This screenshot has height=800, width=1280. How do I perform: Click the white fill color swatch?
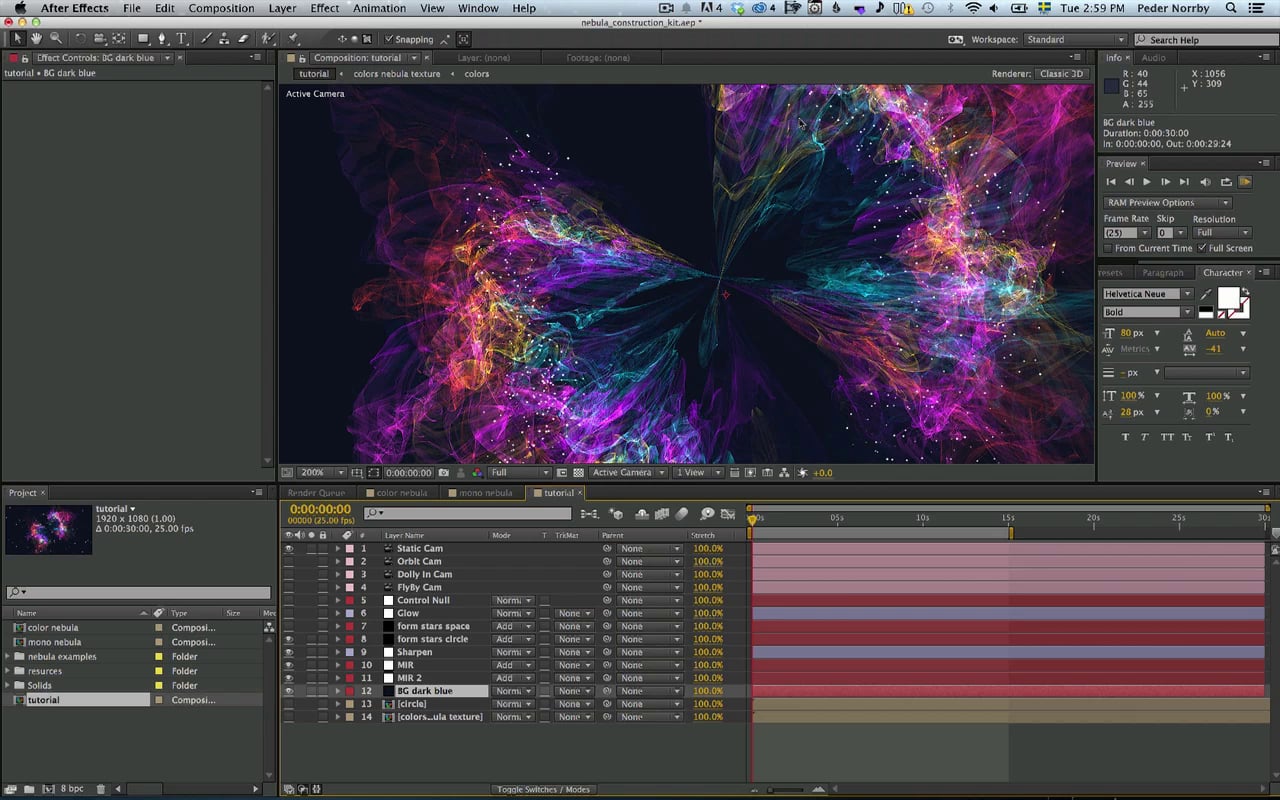(1228, 298)
